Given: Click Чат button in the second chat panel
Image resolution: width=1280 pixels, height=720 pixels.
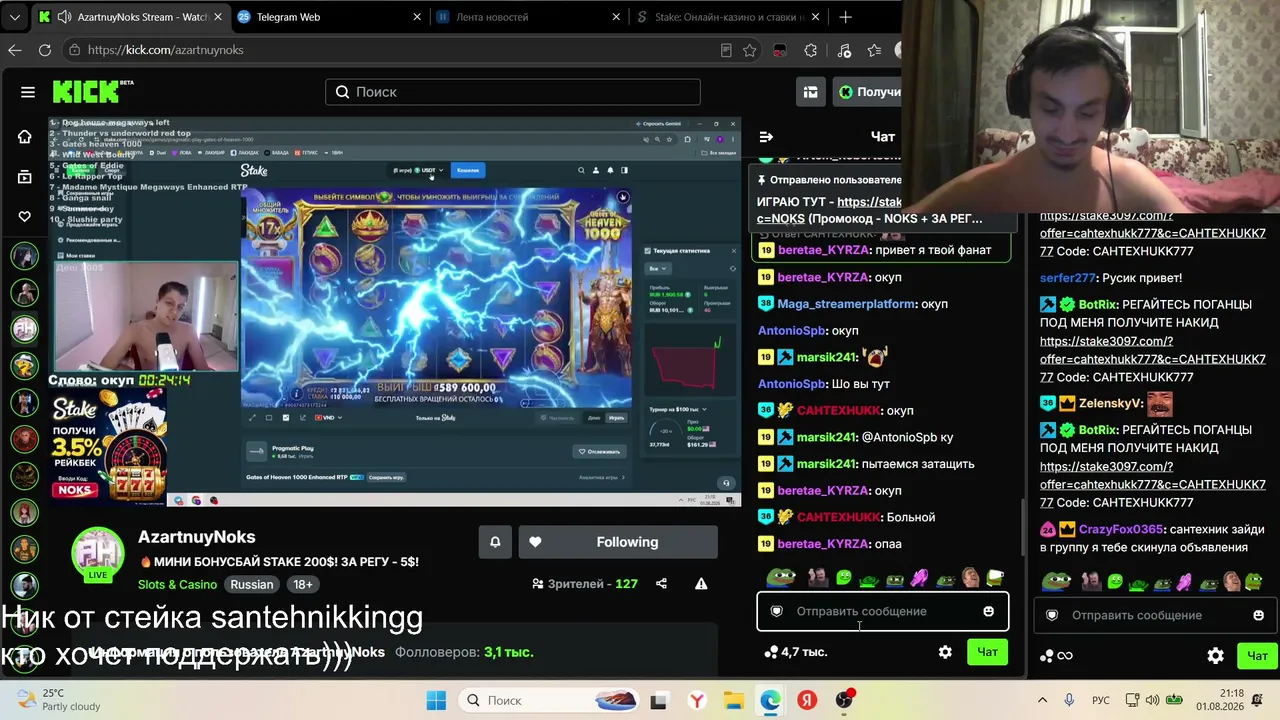Looking at the screenshot, I should 1258,656.
